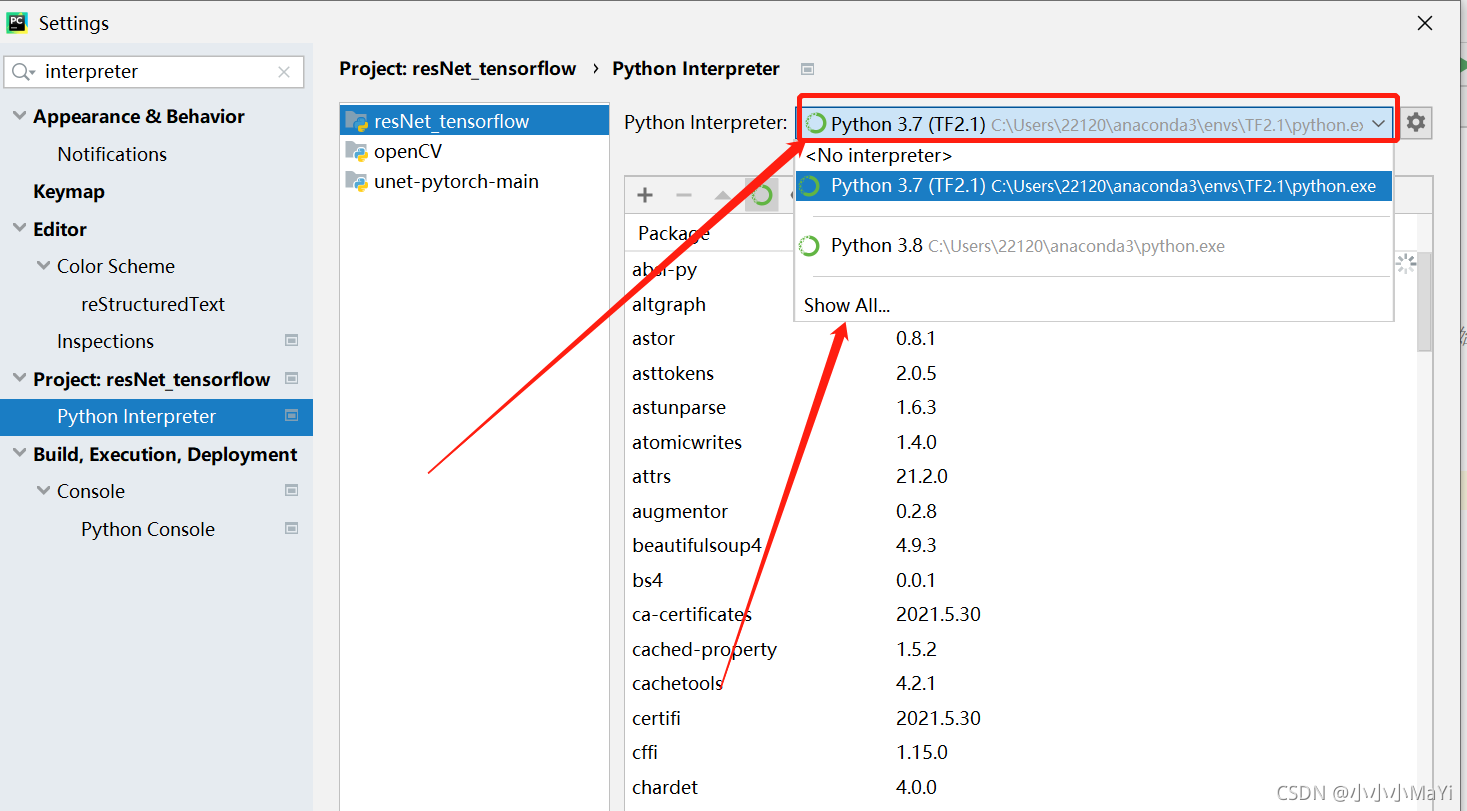Click the Project: resNet_tensorflow breadcrumb
The image size is (1467, 811).
tap(458, 68)
